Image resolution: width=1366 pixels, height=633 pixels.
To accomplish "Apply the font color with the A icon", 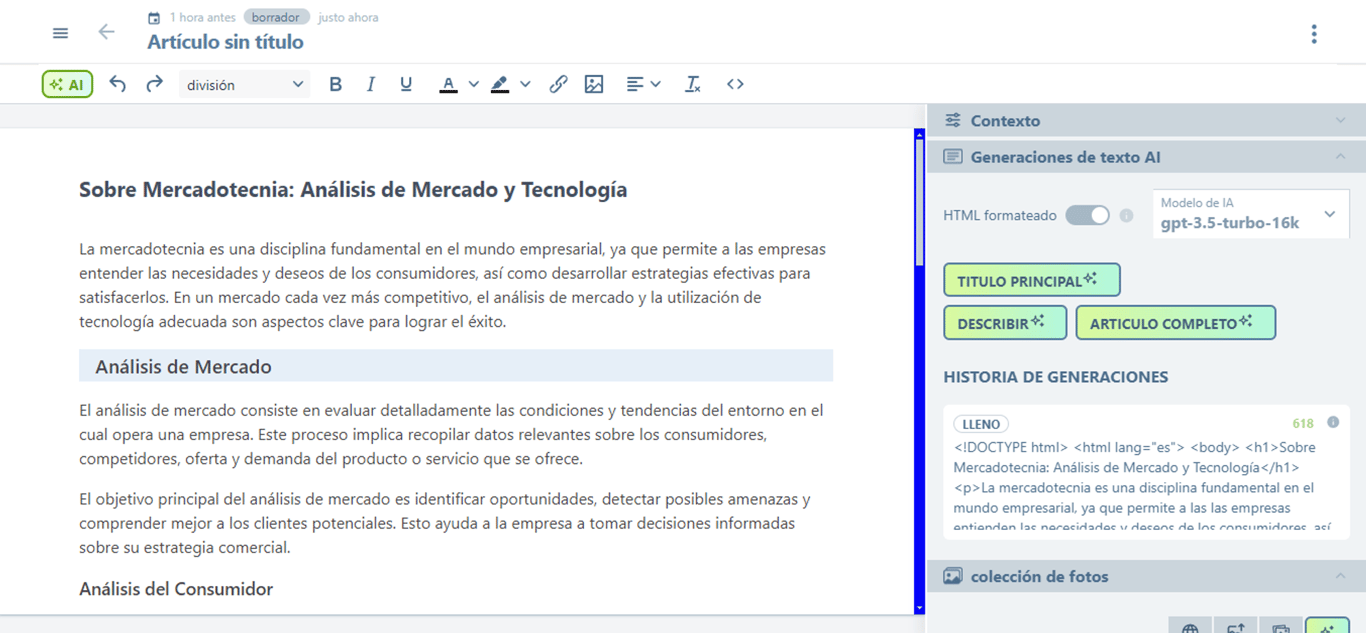I will pos(449,85).
